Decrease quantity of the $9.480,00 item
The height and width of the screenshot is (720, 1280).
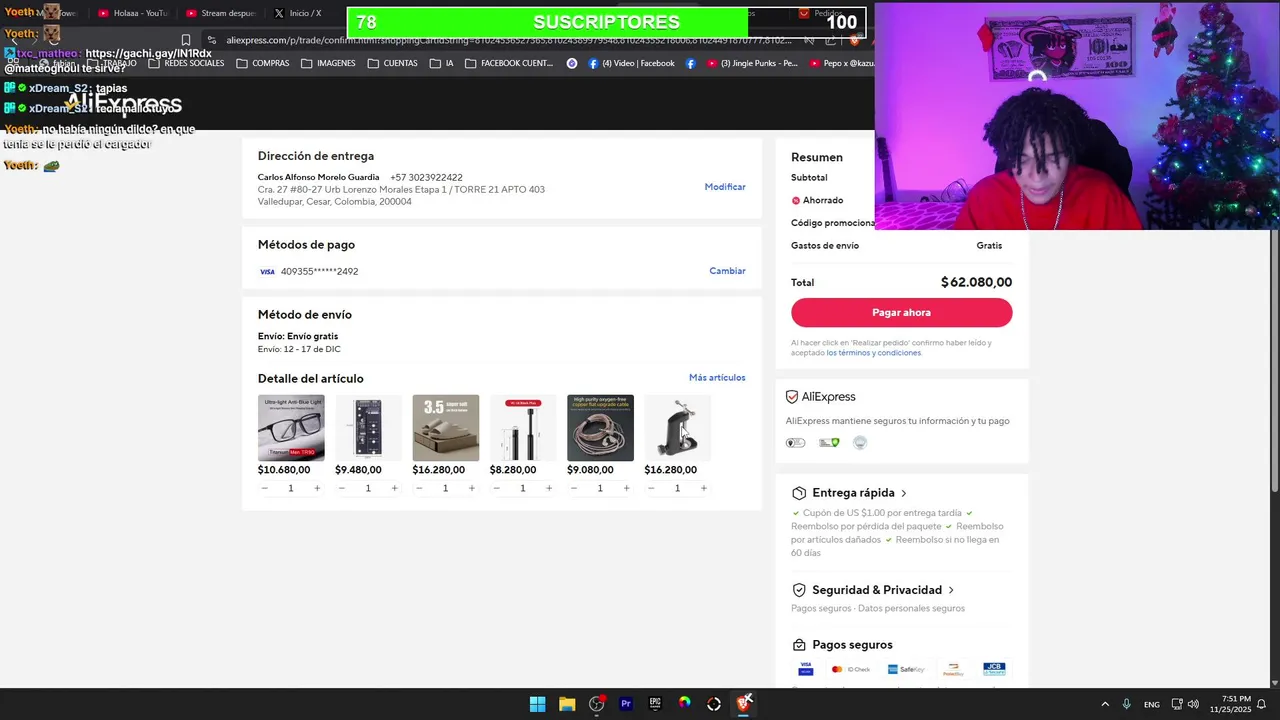pos(341,488)
